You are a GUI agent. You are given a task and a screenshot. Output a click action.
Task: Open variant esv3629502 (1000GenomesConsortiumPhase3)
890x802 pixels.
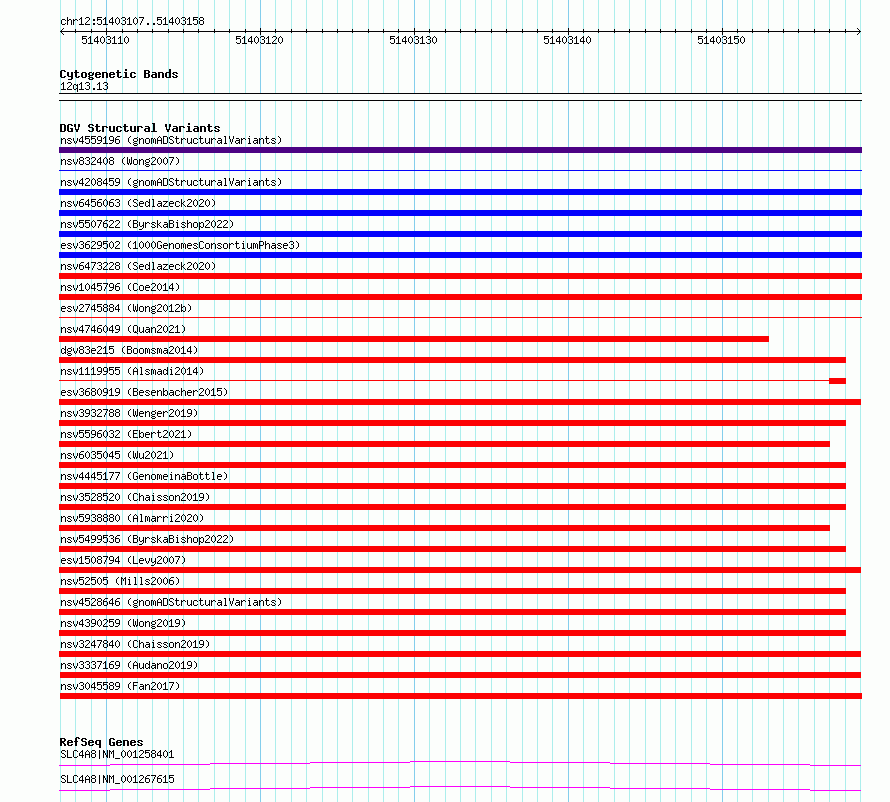[180, 245]
